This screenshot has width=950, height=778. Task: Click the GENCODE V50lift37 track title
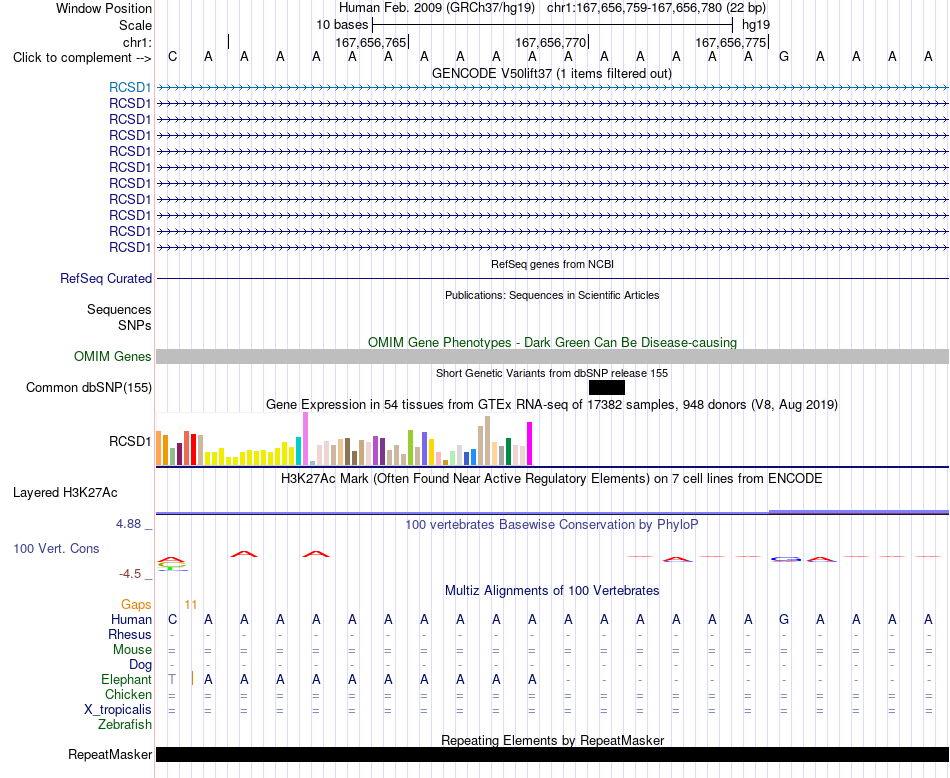coord(552,73)
